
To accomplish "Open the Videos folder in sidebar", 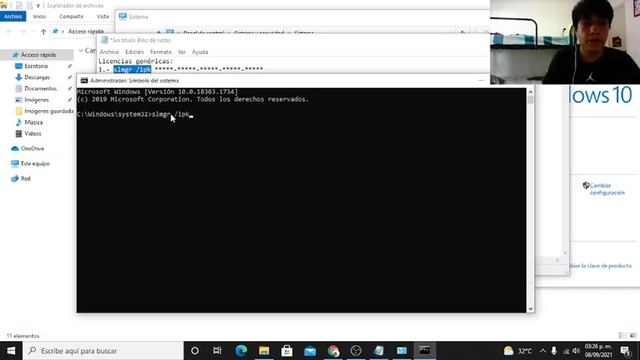I will 33,133.
